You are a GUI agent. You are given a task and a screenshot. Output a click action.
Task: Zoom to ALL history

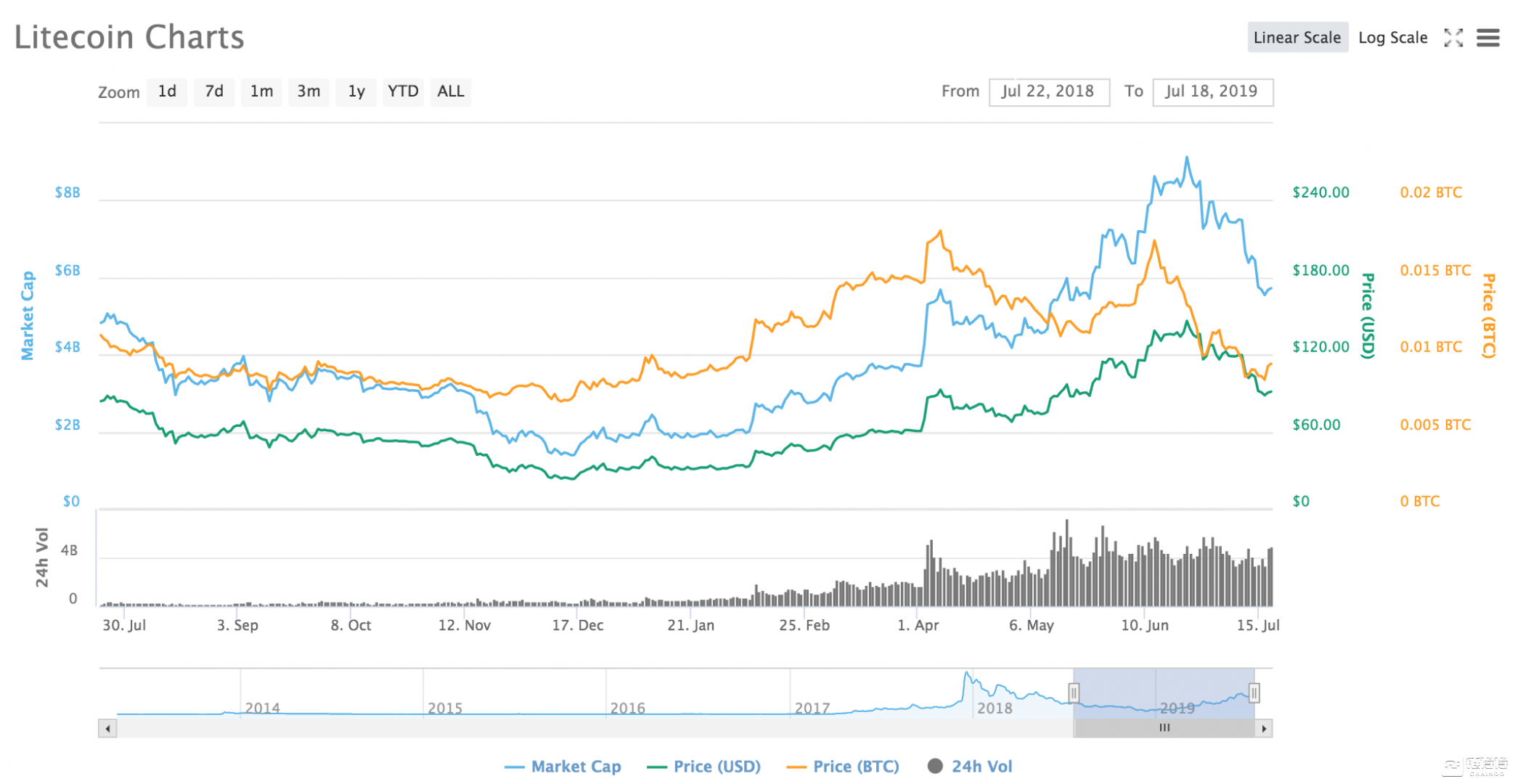tap(450, 91)
